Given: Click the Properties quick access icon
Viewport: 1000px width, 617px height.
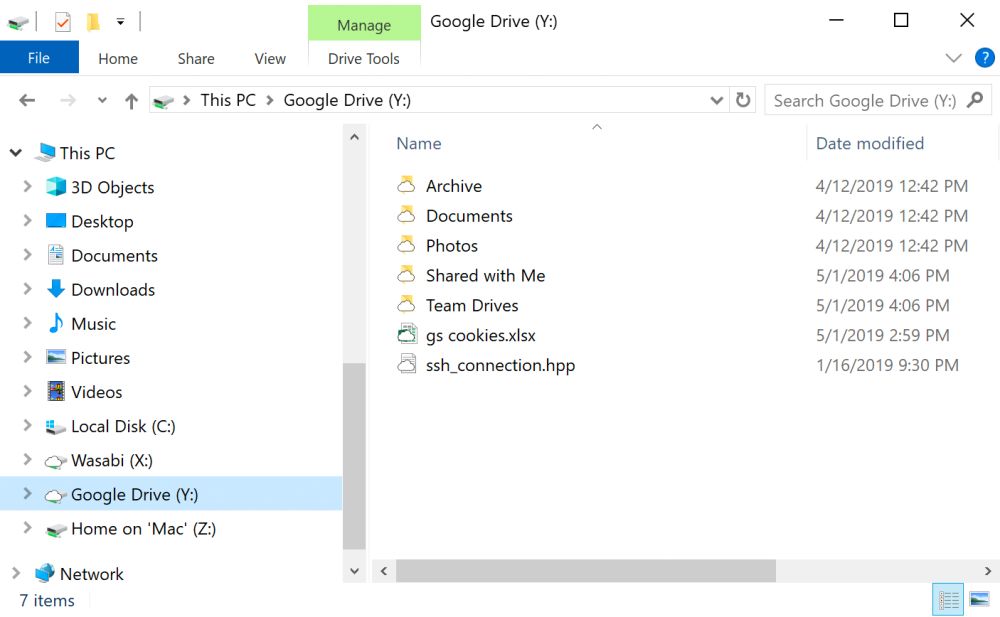Looking at the screenshot, I should 62,22.
